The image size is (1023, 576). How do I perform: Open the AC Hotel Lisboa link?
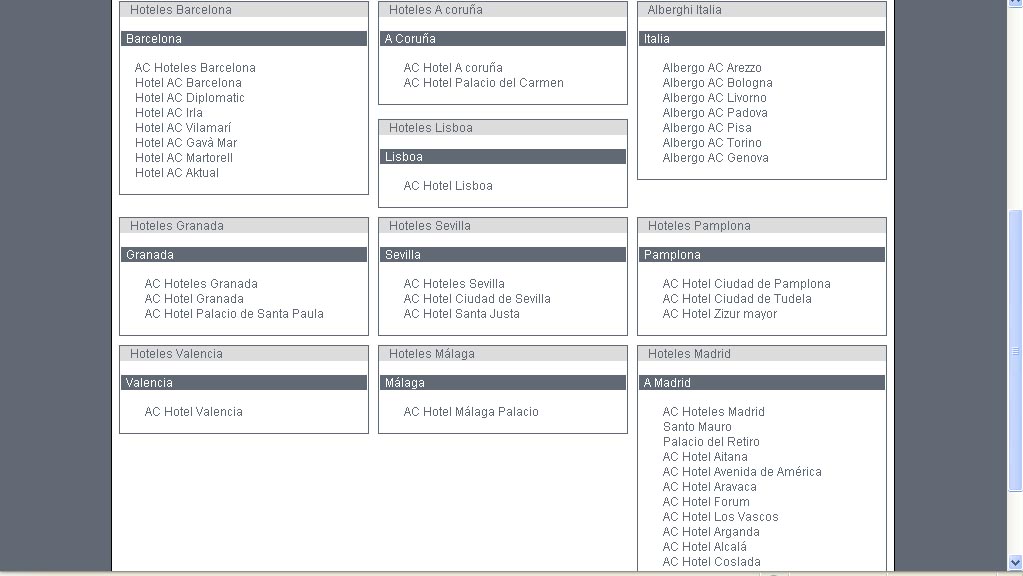[448, 186]
